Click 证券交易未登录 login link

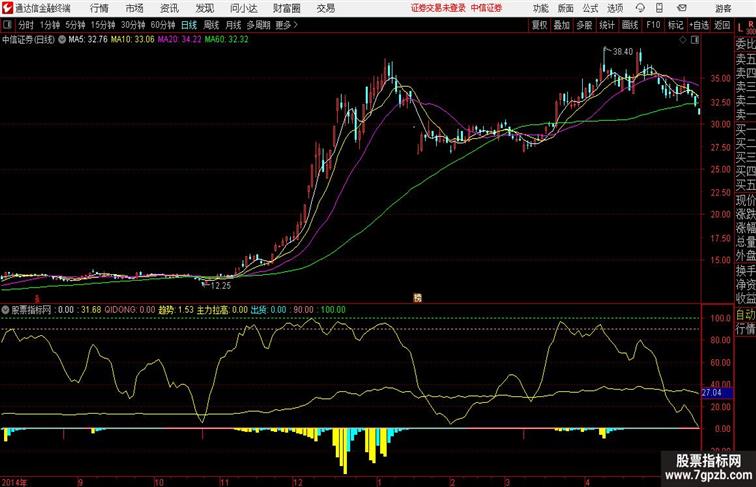coord(438,8)
